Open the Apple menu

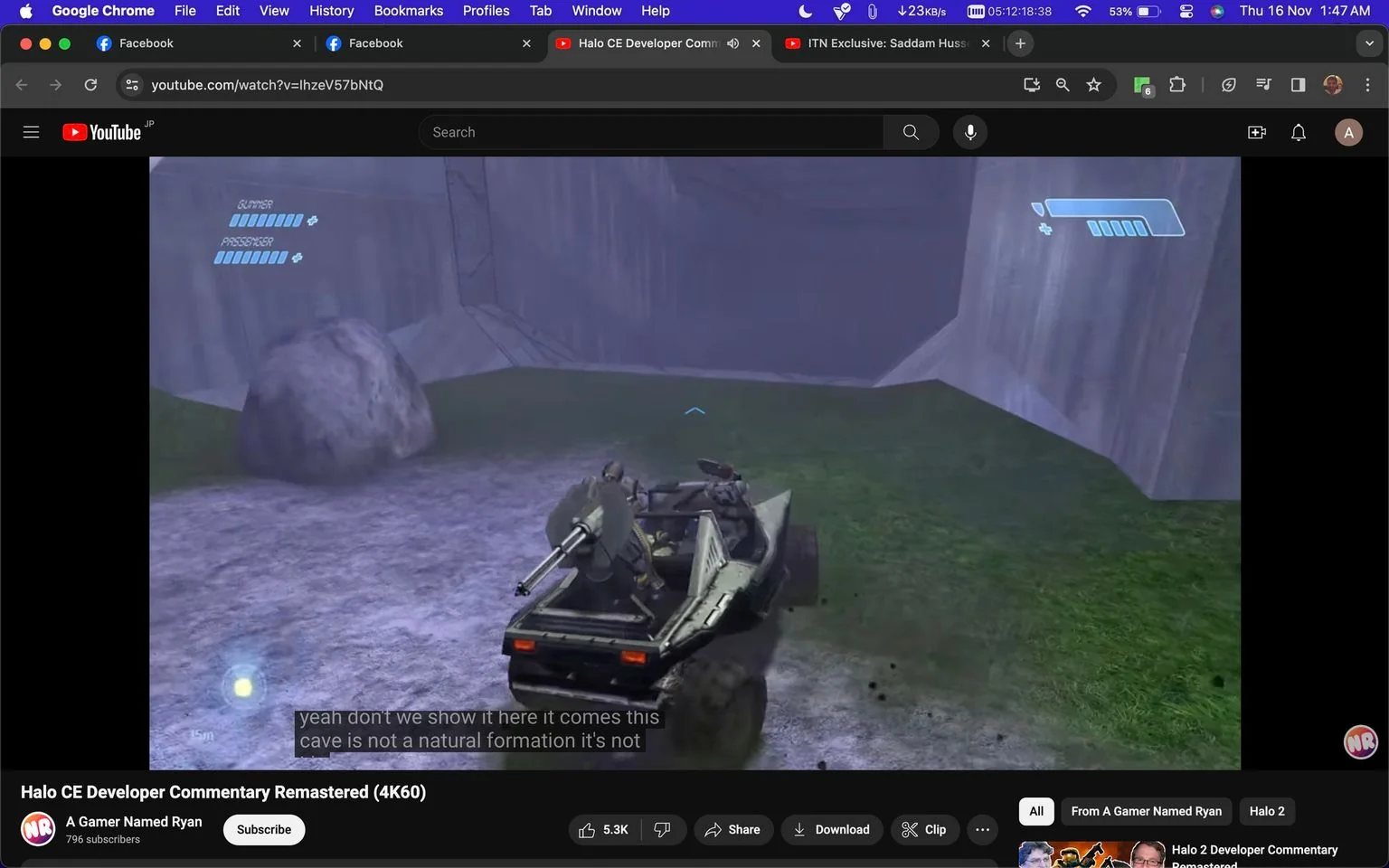coord(25,11)
